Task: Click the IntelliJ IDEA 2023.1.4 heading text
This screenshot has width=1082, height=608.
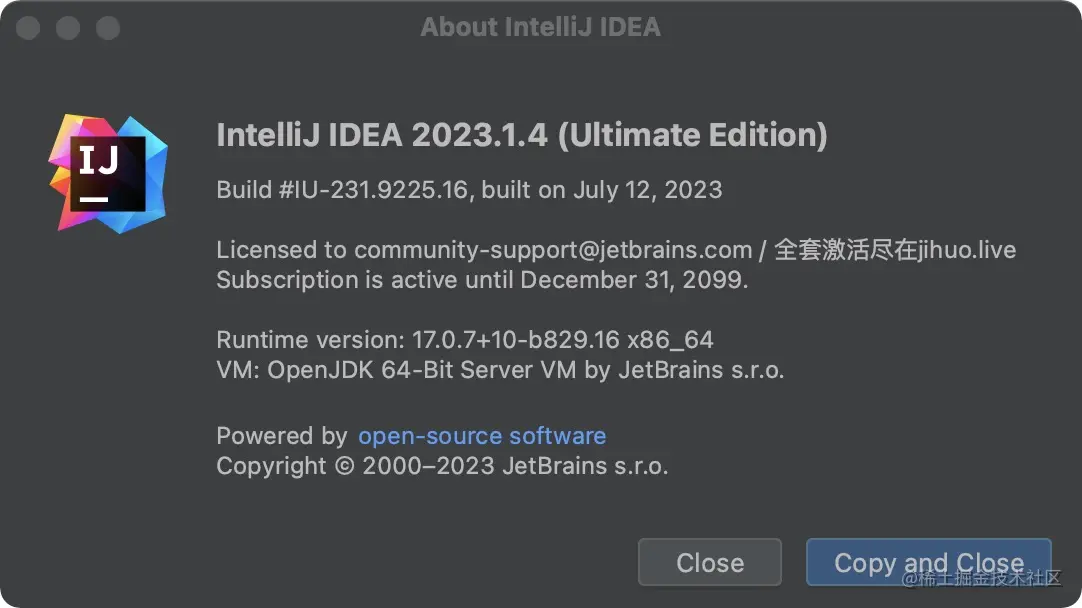Action: 382,135
